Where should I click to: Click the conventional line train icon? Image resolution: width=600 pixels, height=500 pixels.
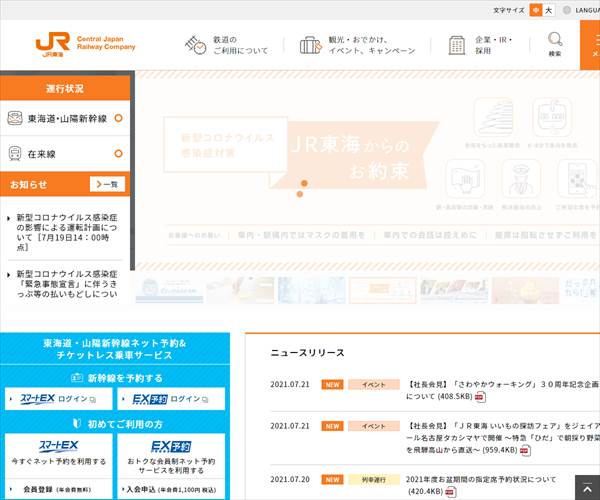click(x=15, y=153)
